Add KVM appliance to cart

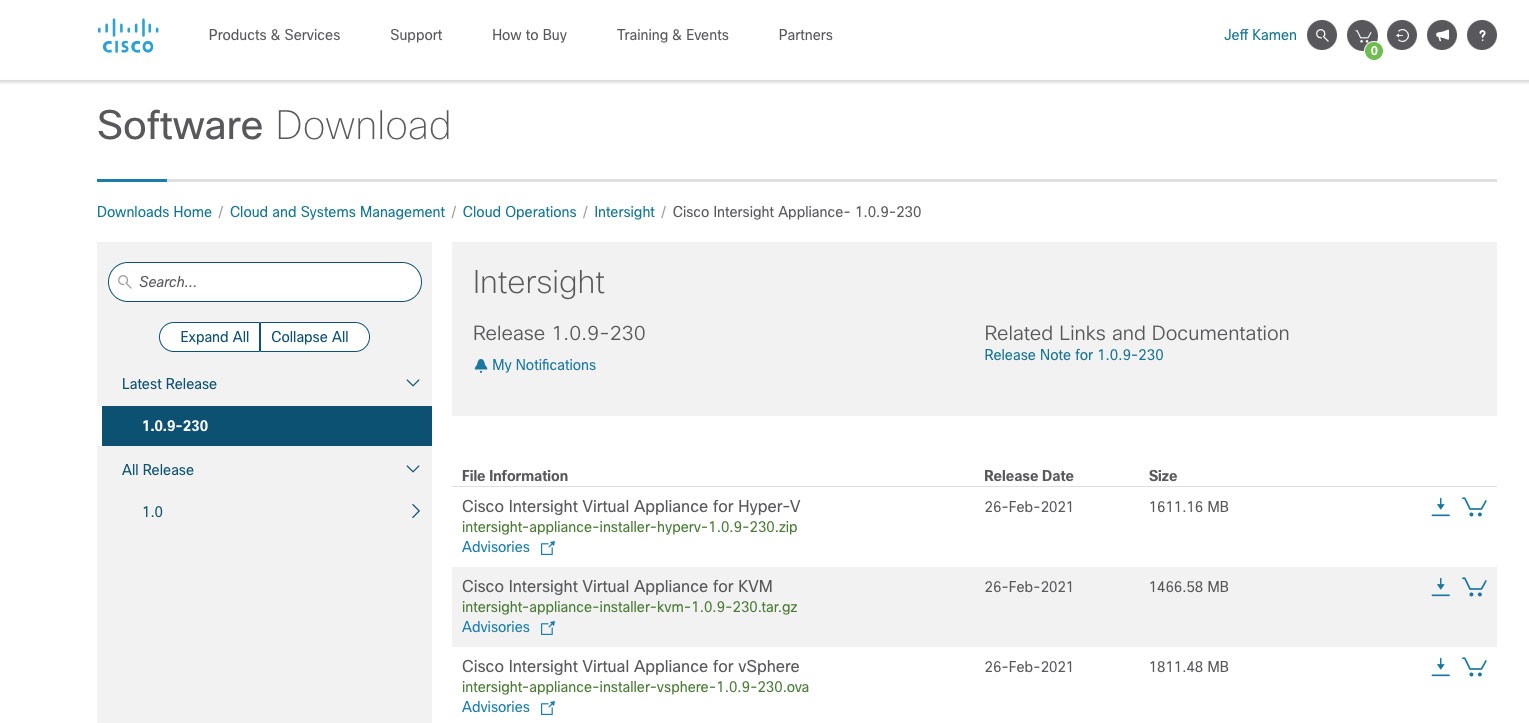tap(1474, 587)
